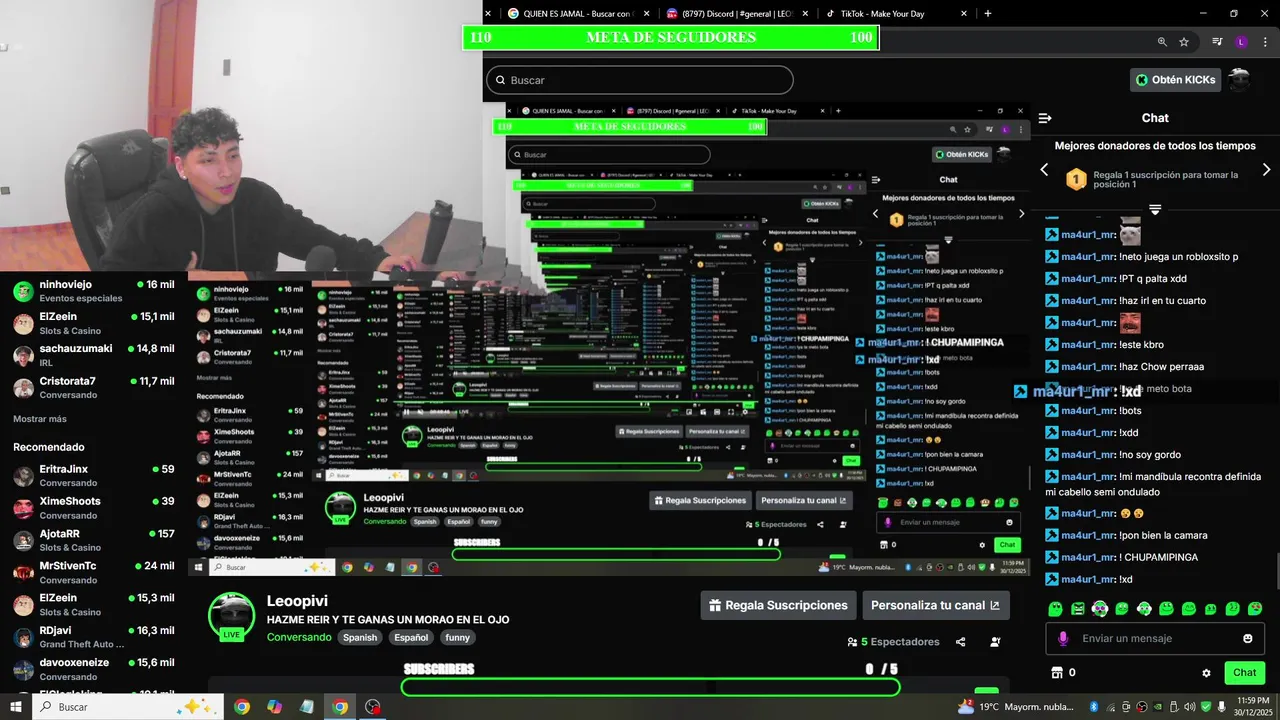This screenshot has width=1280, height=720.
Task: Show previous top donors slide
Action: coord(1044,170)
